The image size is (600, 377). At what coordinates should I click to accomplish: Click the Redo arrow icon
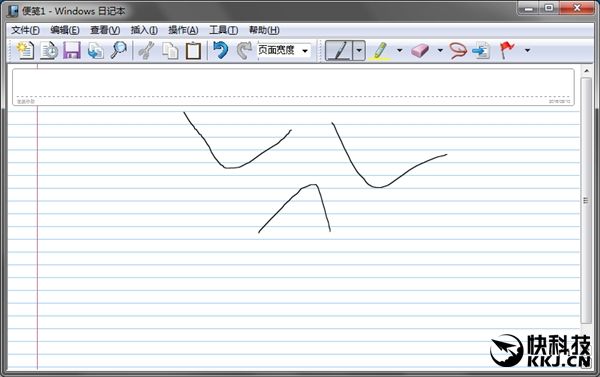[x=244, y=50]
